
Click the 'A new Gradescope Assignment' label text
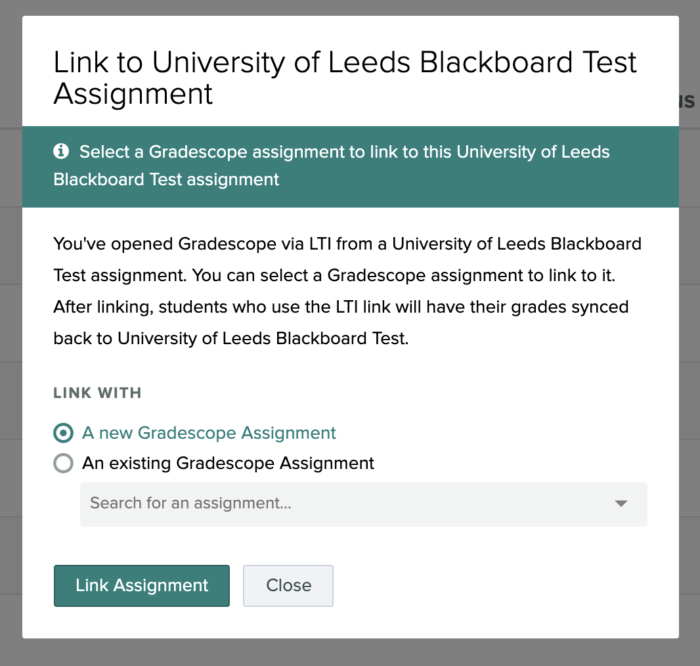[x=209, y=433]
